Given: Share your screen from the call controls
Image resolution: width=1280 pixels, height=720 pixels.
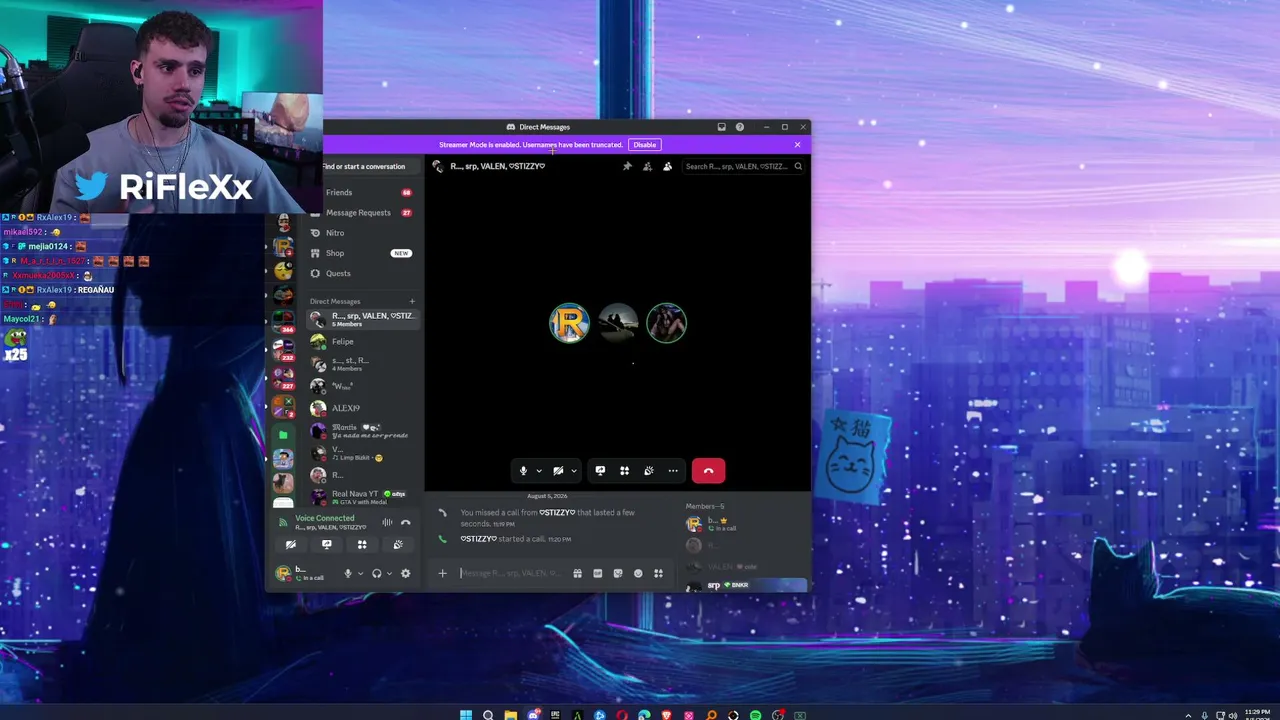Looking at the screenshot, I should click(600, 471).
